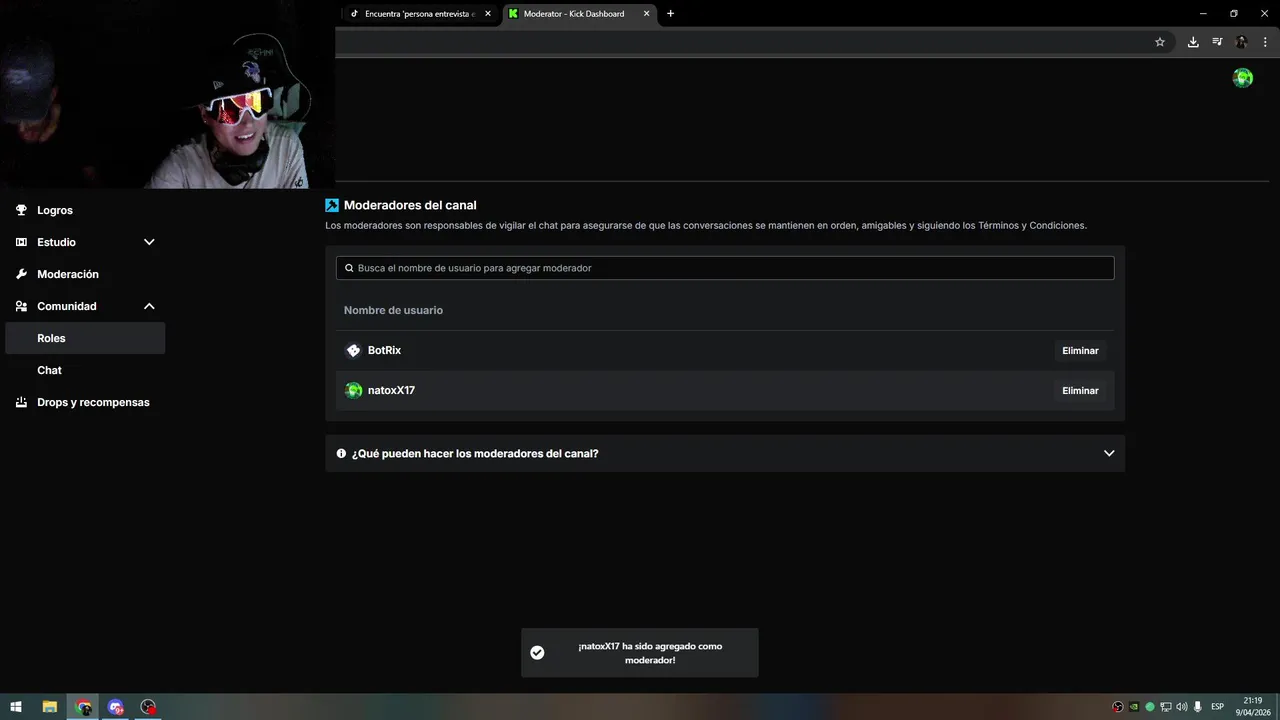
Task: Open Drops y recompensas menu item
Action: coord(93,402)
